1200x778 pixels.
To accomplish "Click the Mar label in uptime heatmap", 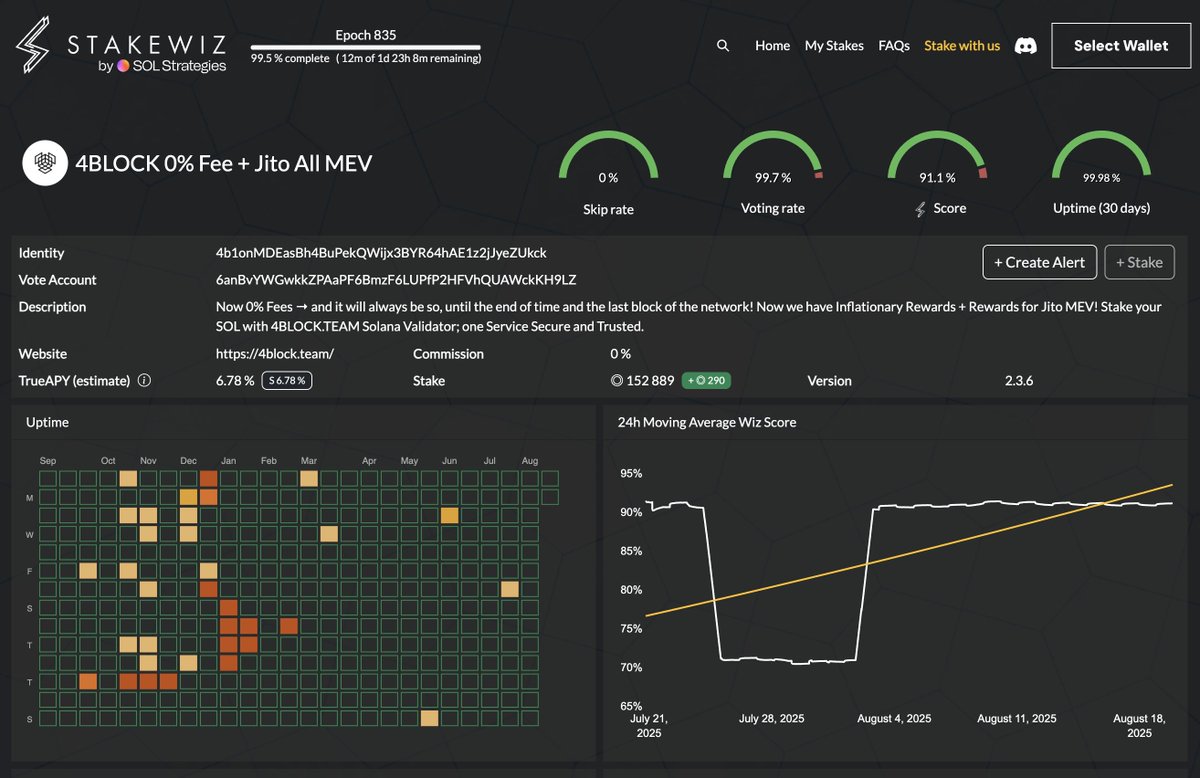I will pos(308,461).
